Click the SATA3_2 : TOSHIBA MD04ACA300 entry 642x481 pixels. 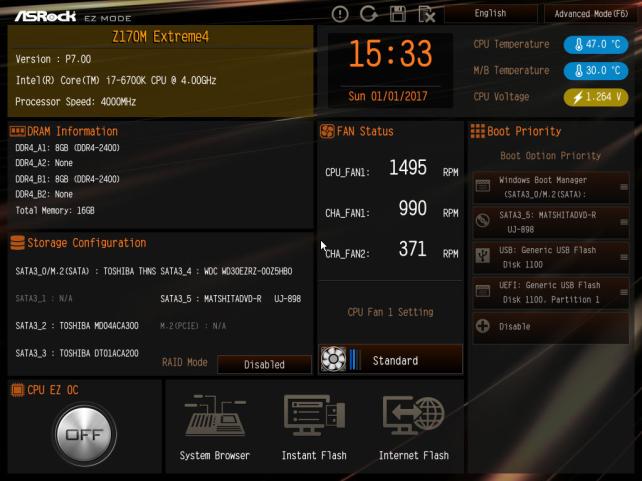click(77, 326)
